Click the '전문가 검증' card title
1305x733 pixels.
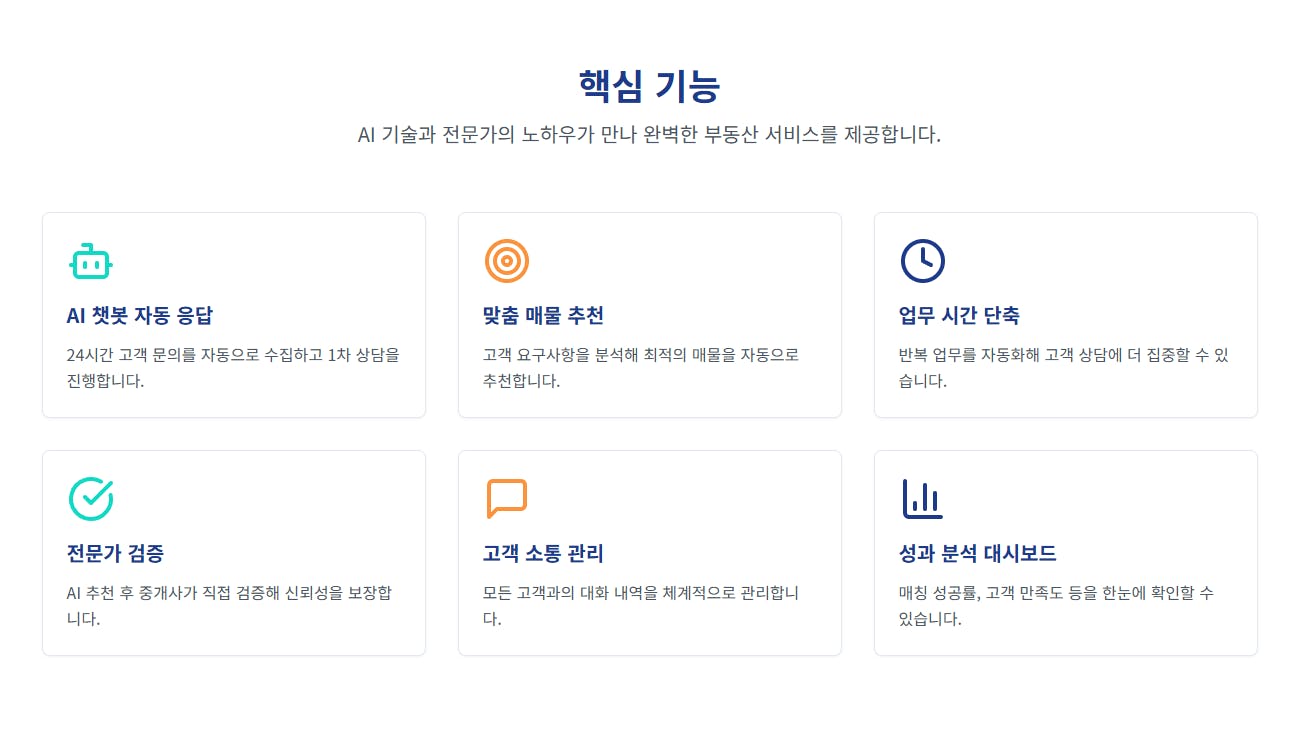[115, 554]
